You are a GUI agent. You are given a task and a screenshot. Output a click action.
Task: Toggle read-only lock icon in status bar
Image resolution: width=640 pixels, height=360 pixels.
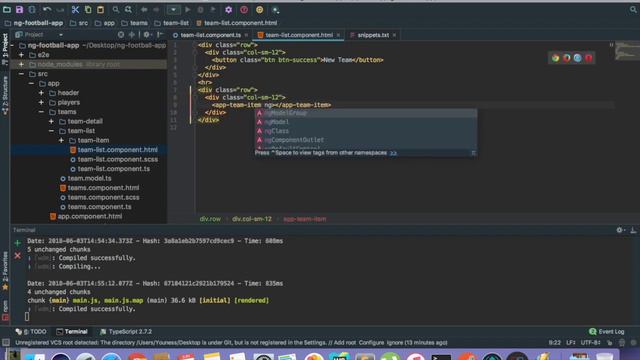pos(610,342)
